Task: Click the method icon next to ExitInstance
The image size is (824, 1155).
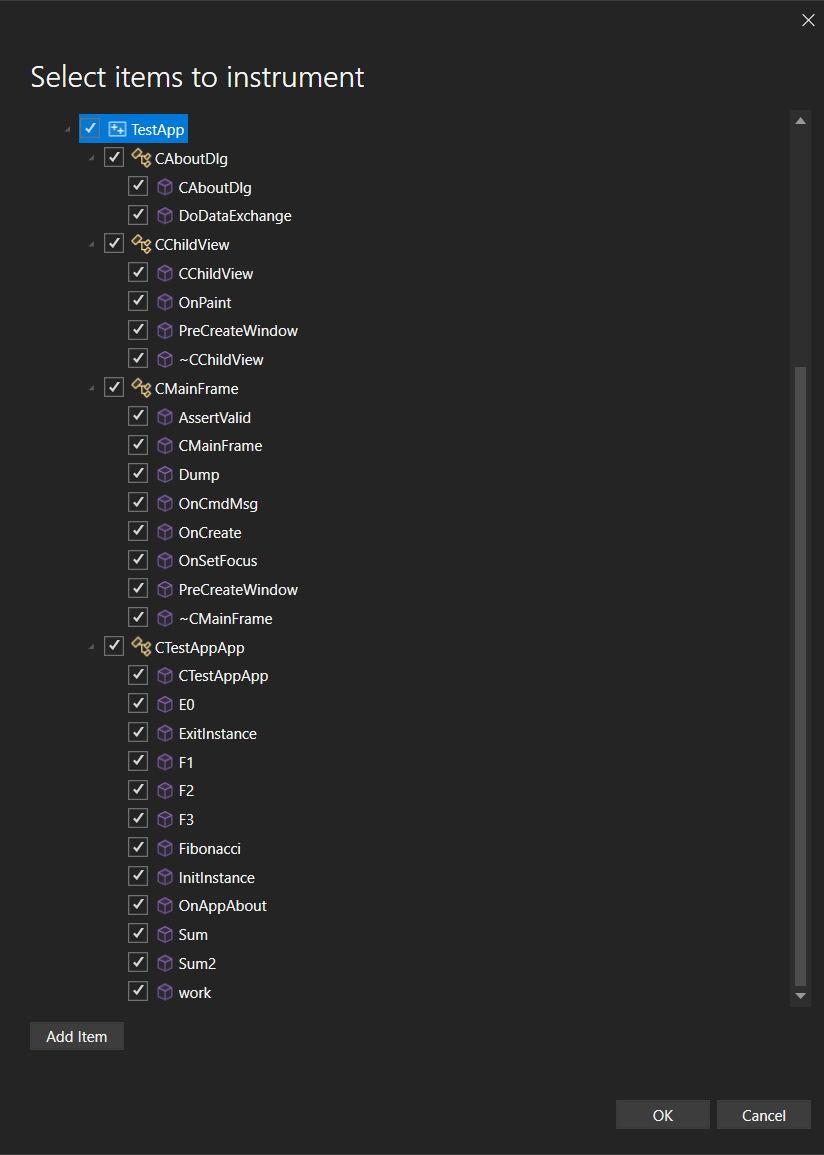Action: pos(164,732)
